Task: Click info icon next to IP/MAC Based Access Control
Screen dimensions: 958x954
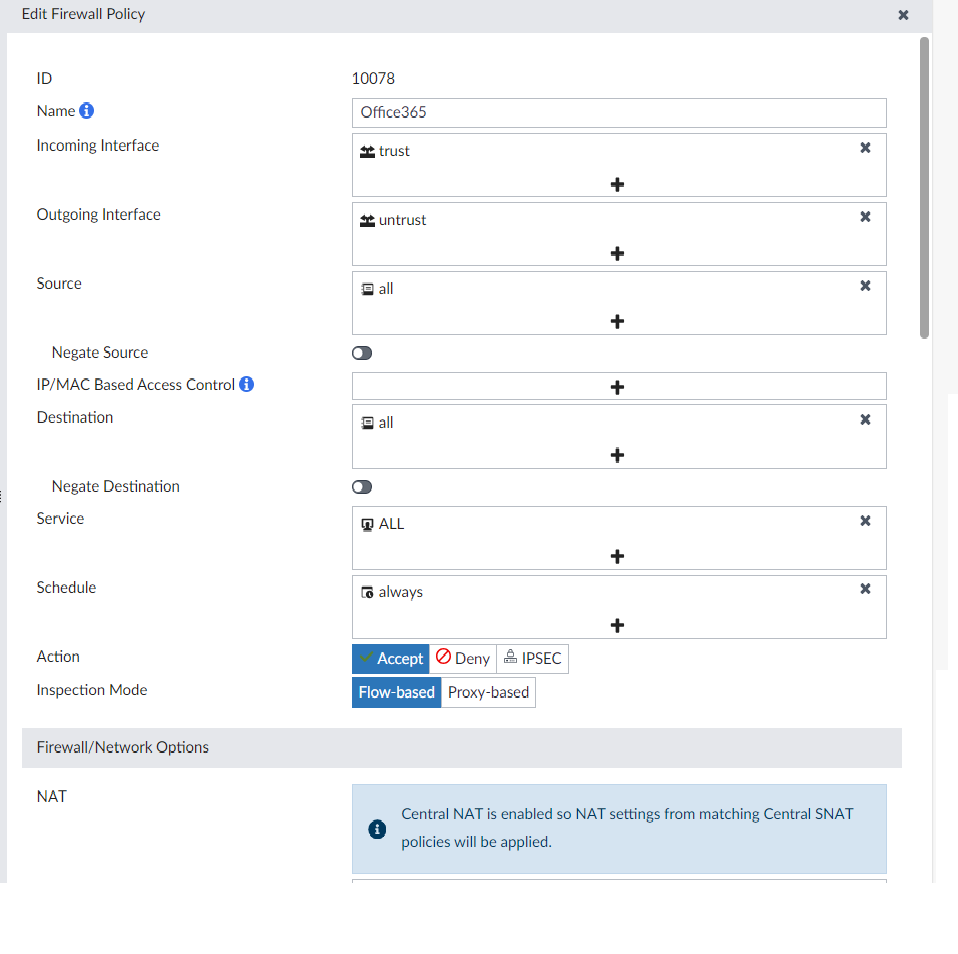Action: click(247, 384)
